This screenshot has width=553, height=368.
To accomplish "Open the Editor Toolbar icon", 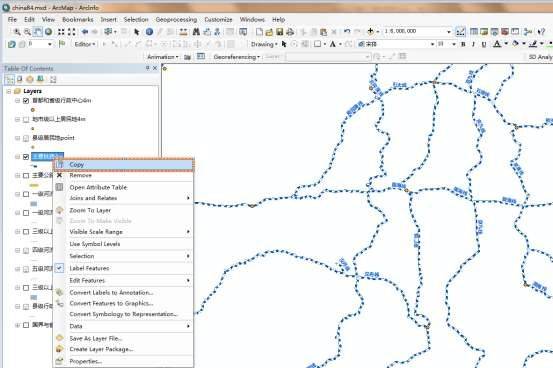I will pyautogui.click(x=460, y=32).
